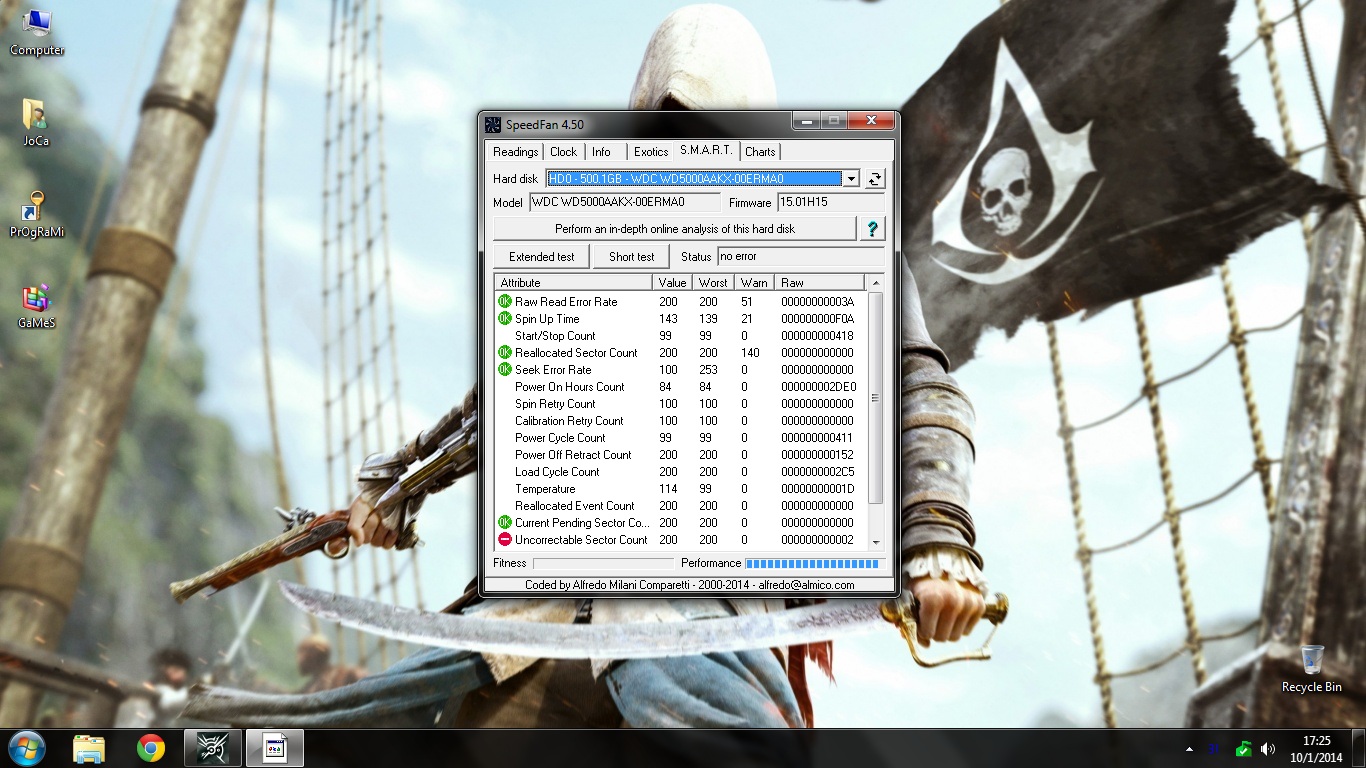Open the Info tab
The image size is (1366, 768).
[x=601, y=152]
